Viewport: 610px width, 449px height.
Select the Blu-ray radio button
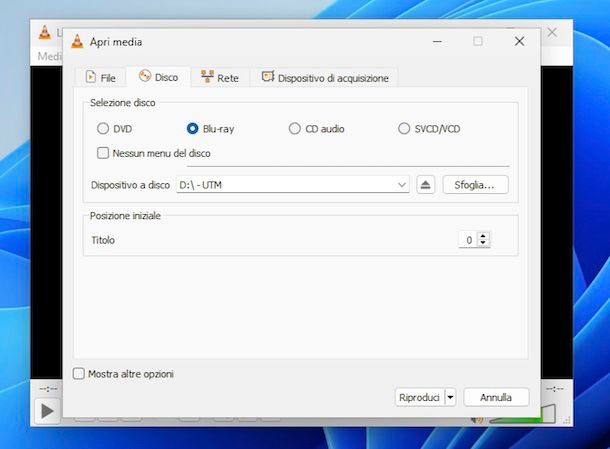click(x=194, y=129)
